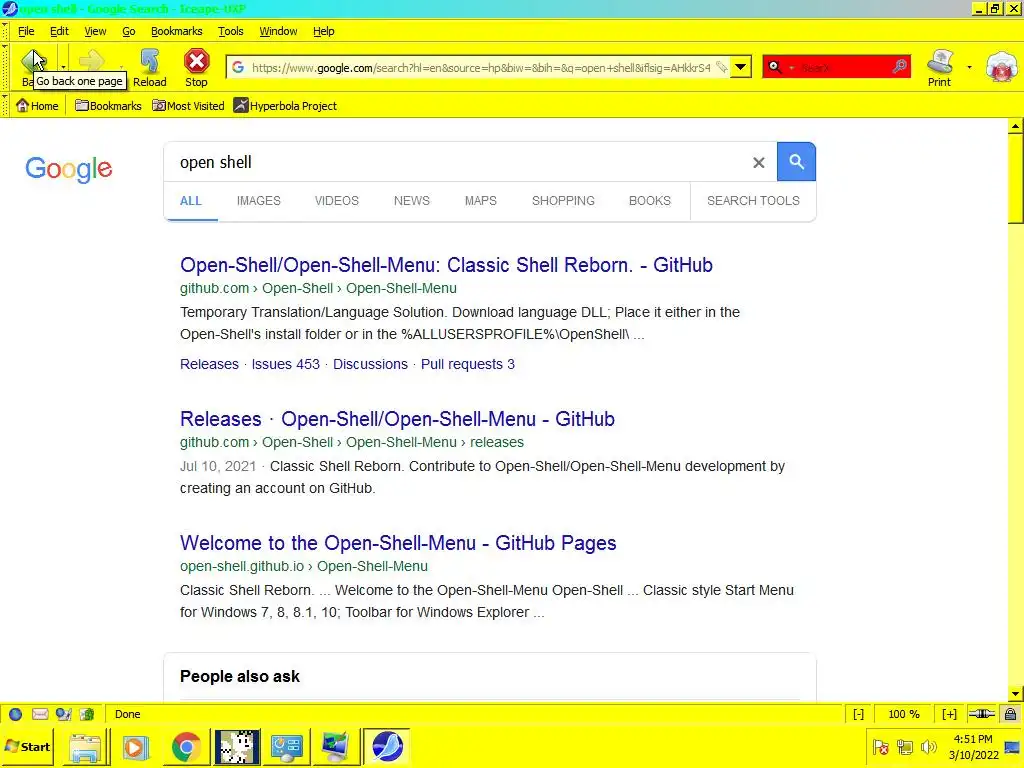Open the Tools menu
This screenshot has height=768, width=1024.
coord(231,31)
